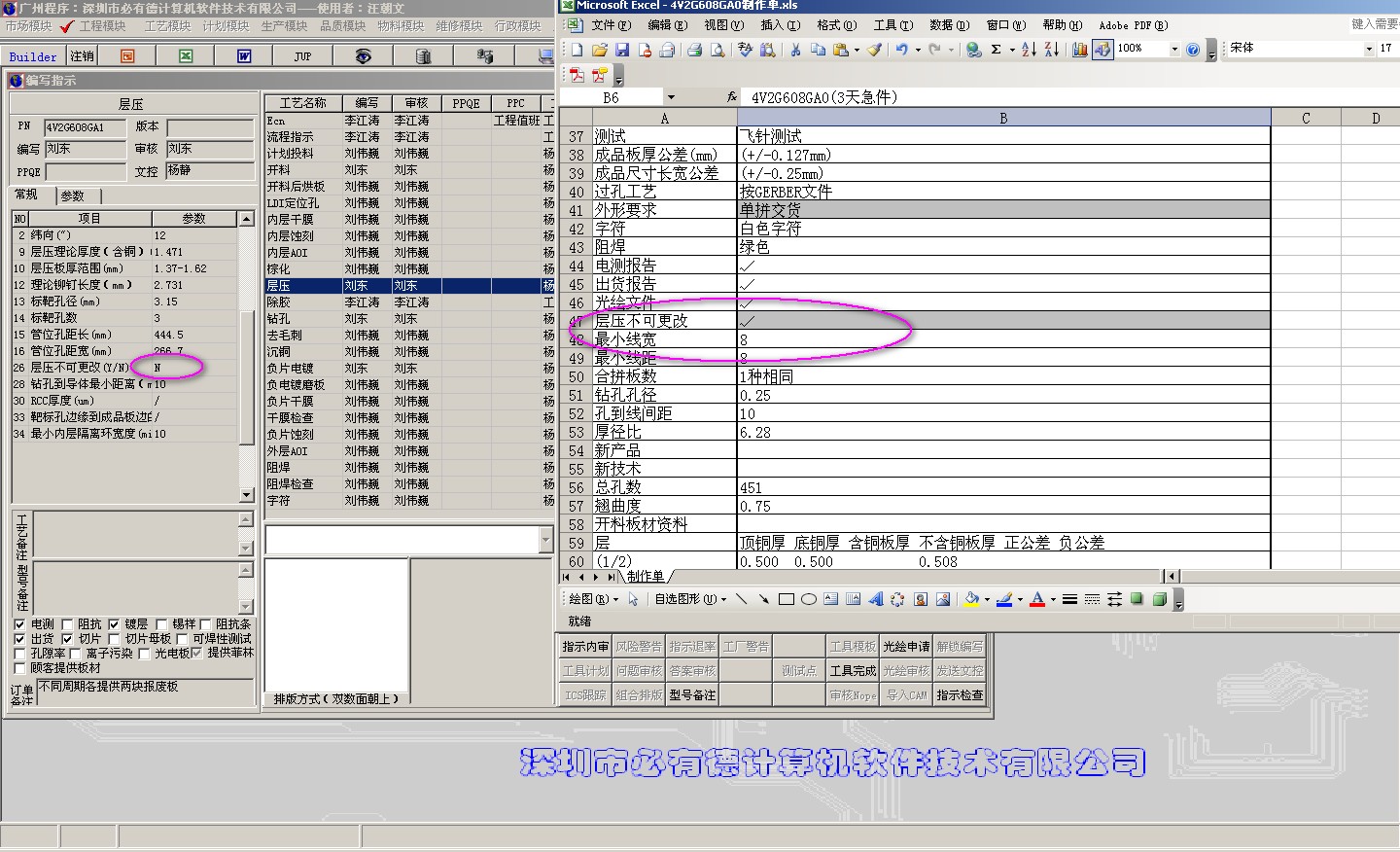Open the Fill Color dropdown arrow
1400x852 pixels.
(x=987, y=599)
